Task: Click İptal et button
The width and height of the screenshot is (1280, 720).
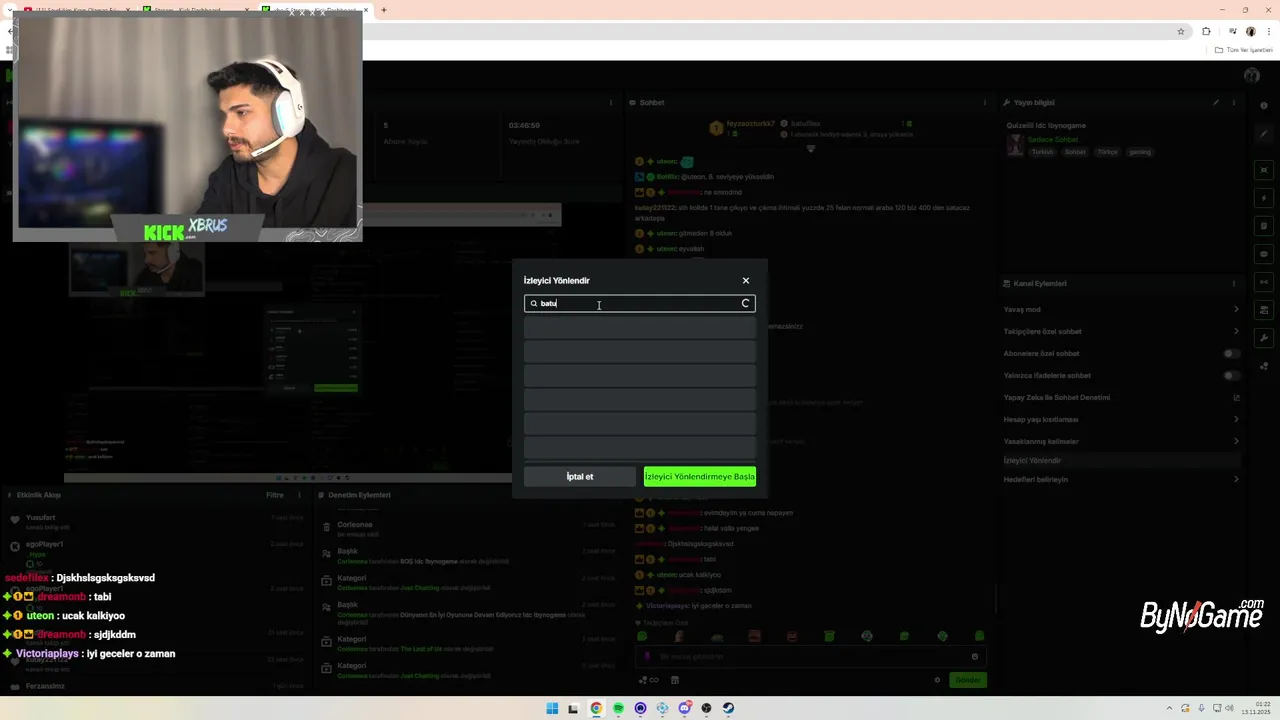Action: point(580,477)
